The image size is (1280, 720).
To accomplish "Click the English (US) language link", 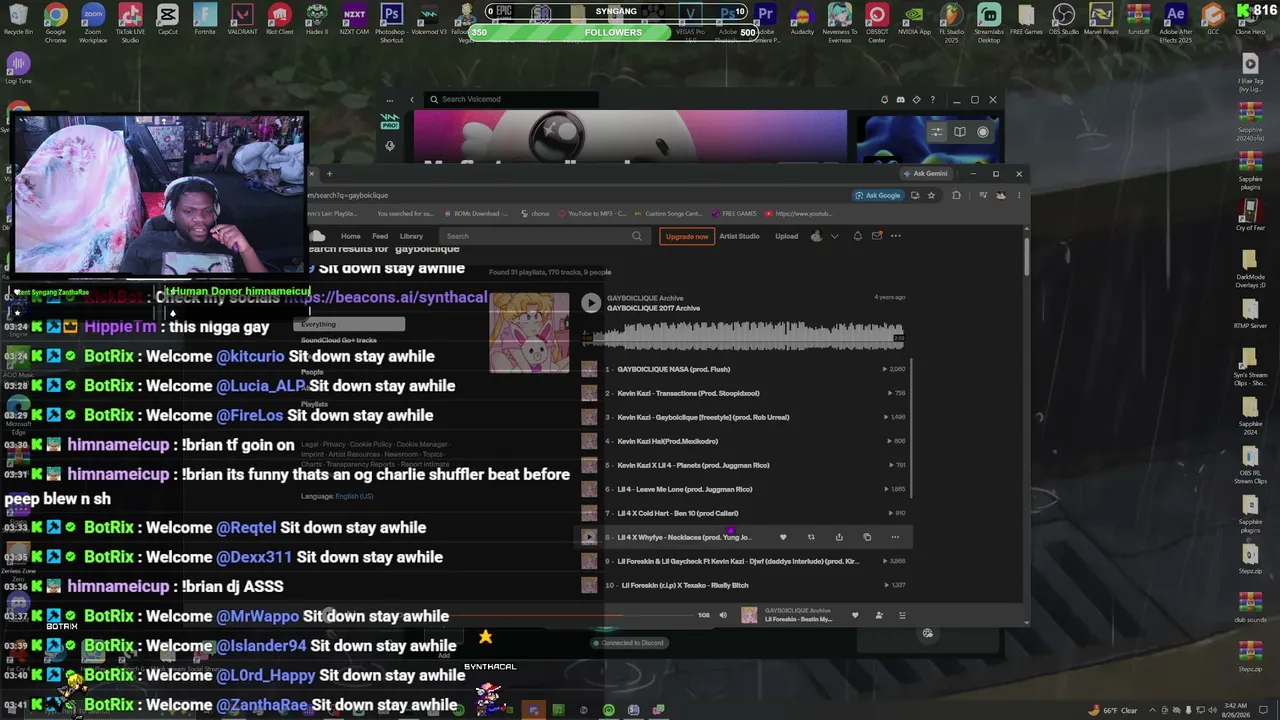I will (x=354, y=496).
